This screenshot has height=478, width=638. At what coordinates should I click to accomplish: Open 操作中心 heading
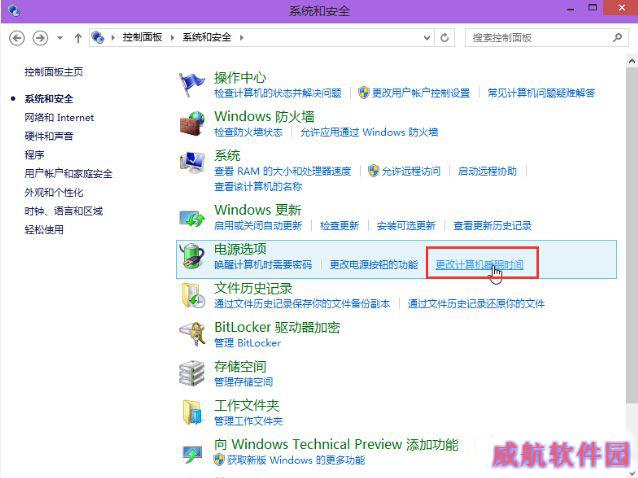(x=240, y=77)
